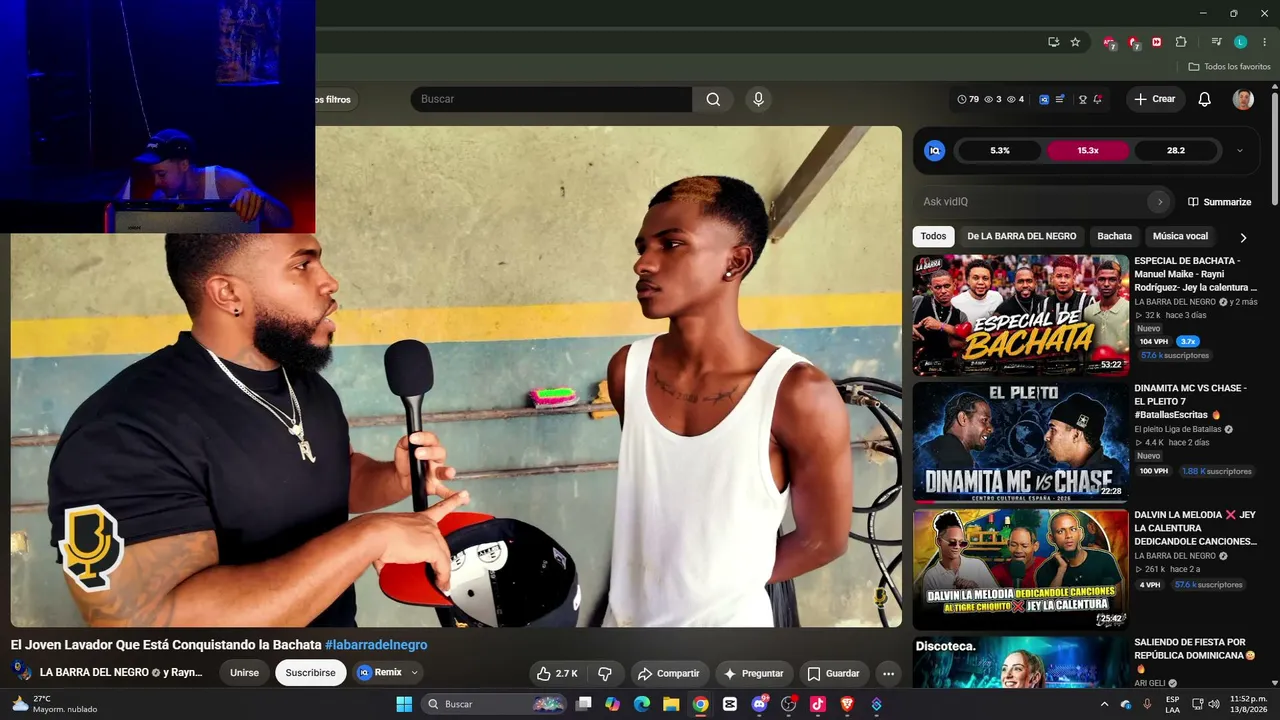Viewport: 1280px width, 720px height.
Task: Dislike the video with thumbs down
Action: [605, 673]
